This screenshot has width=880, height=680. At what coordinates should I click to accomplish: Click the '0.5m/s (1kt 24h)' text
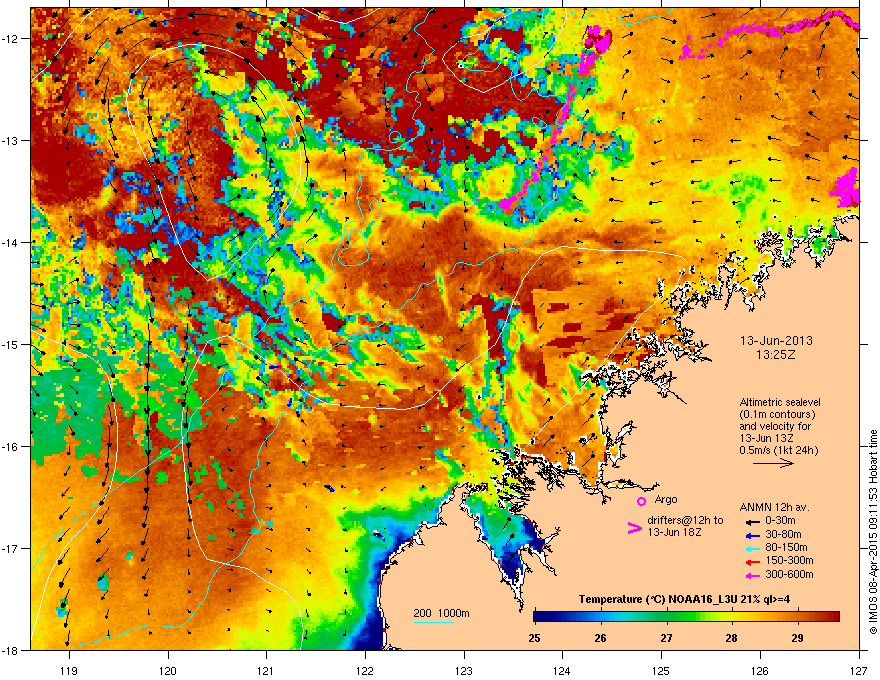point(778,451)
